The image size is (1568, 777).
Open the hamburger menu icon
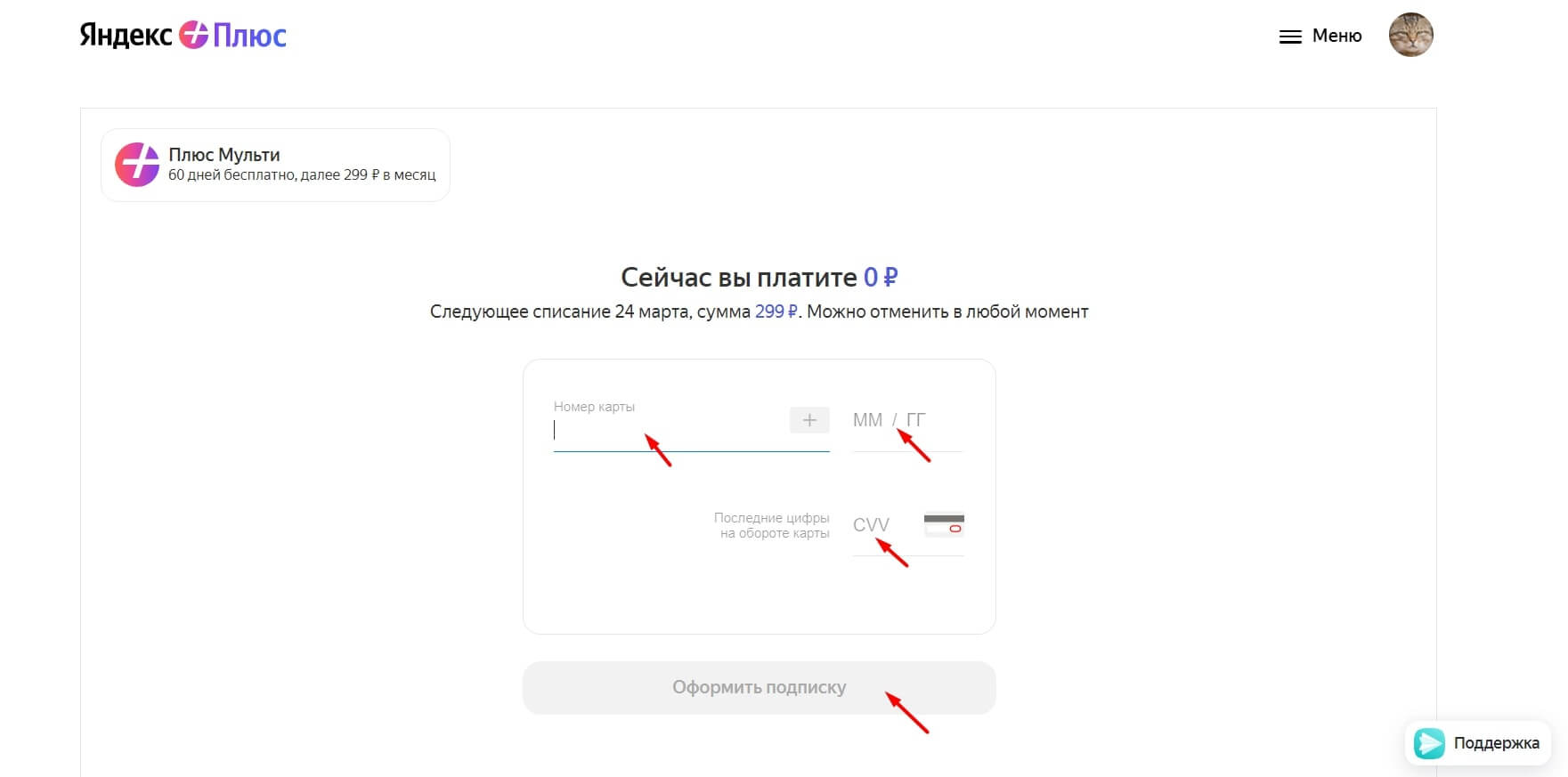click(1290, 36)
